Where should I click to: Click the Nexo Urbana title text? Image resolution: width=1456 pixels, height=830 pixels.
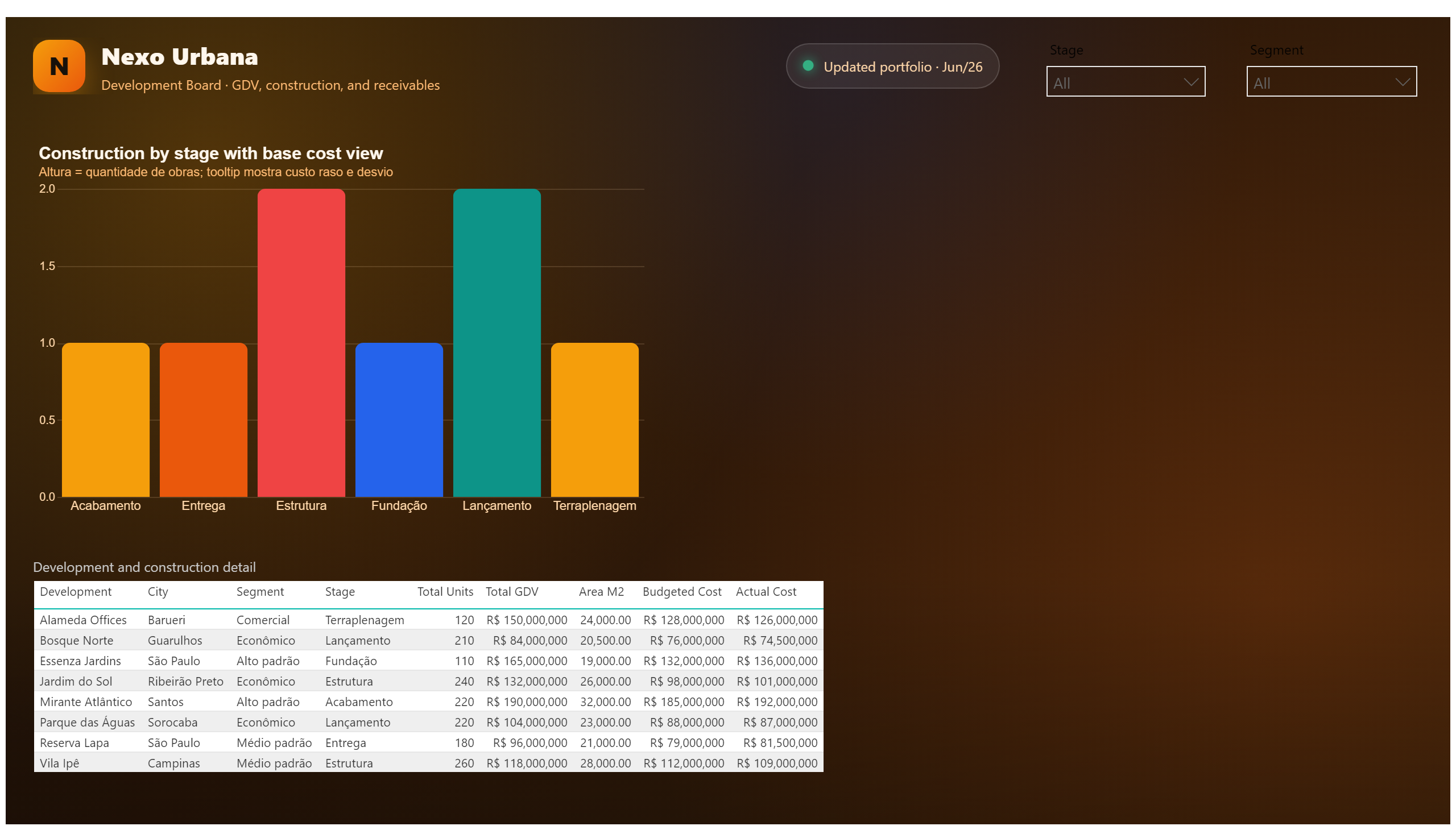[x=180, y=56]
